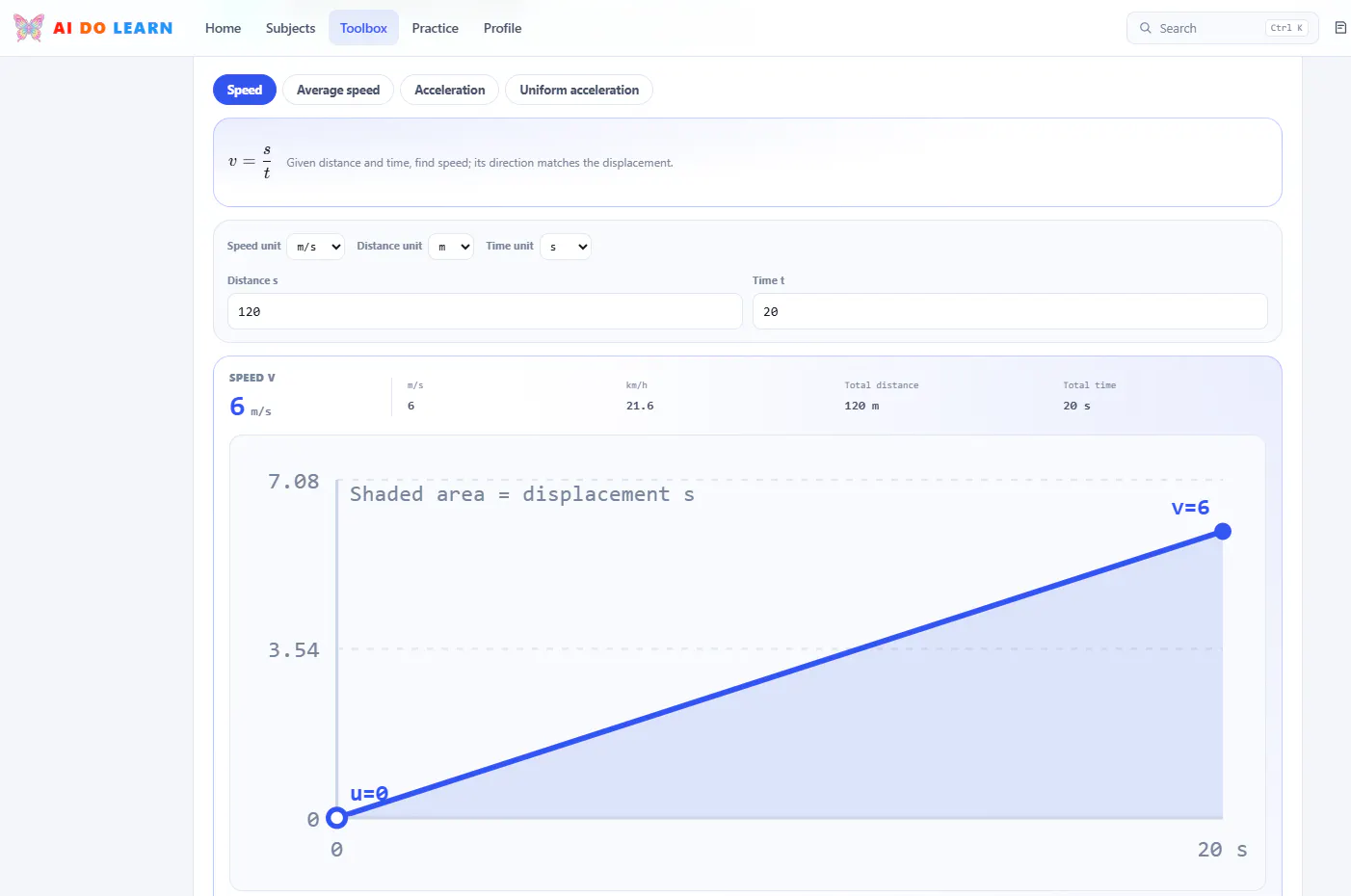Switch to the Acceleration tab
Image resolution: width=1351 pixels, height=896 pixels.
[x=450, y=90]
